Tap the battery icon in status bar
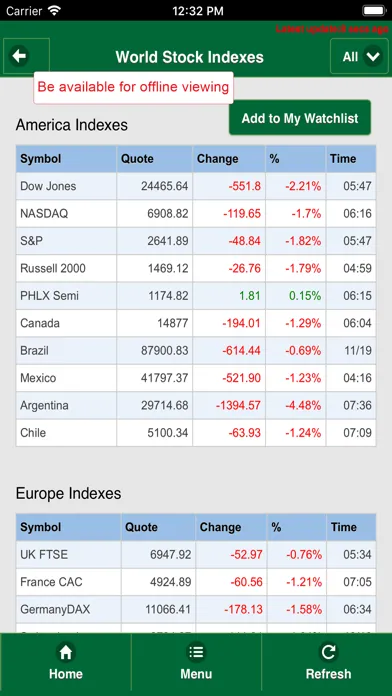This screenshot has width=392, height=696. pos(374,10)
